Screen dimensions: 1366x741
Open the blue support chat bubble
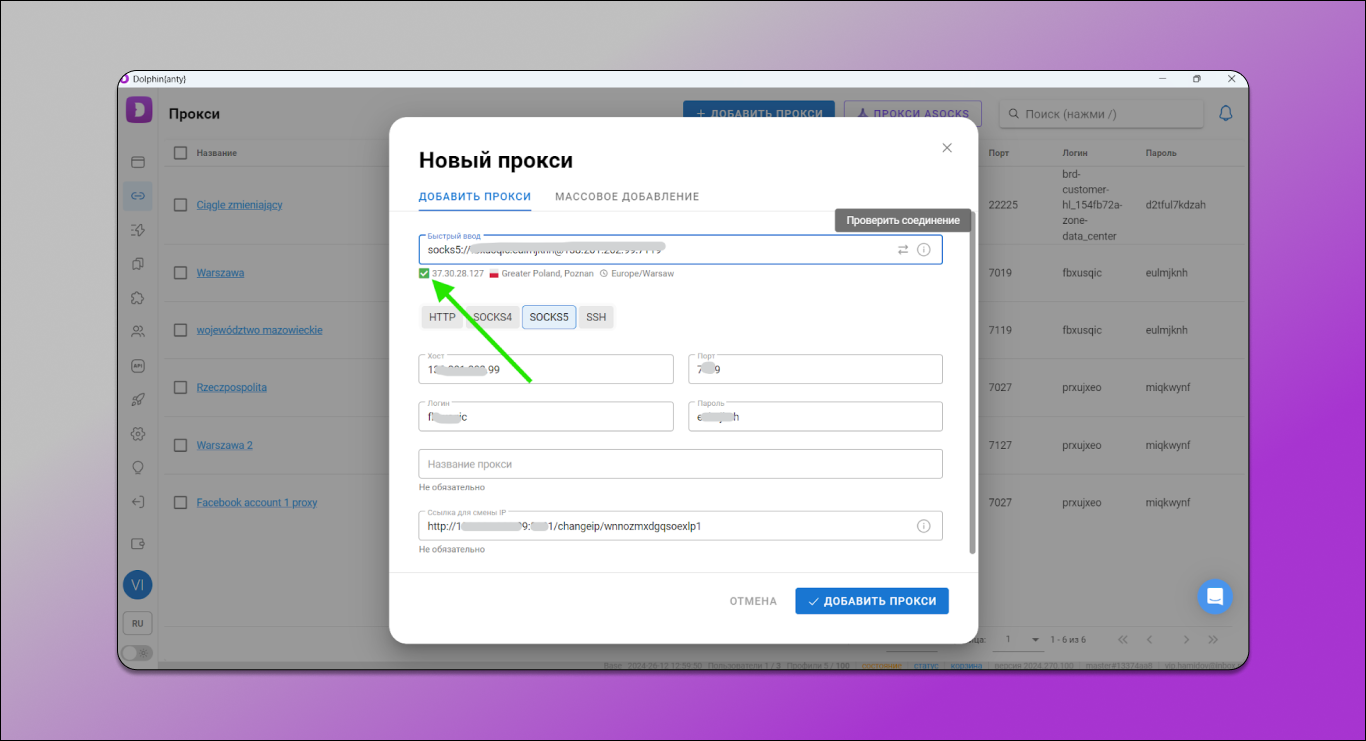pos(1215,597)
